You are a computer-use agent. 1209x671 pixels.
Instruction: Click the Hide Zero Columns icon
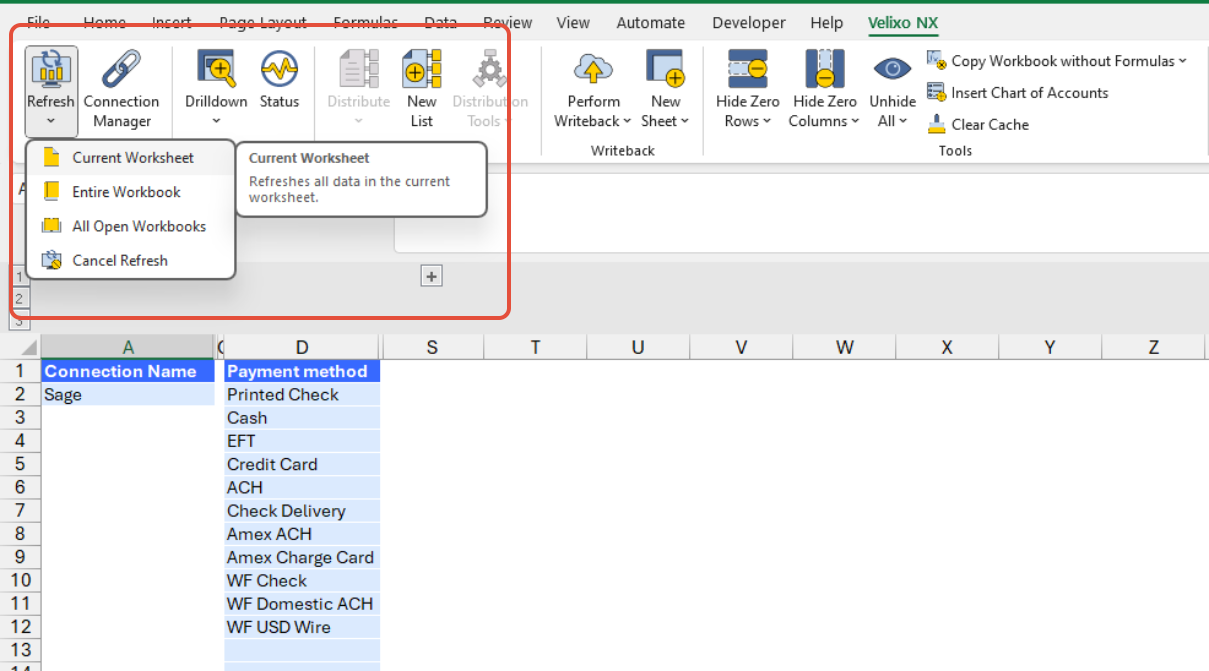(824, 69)
